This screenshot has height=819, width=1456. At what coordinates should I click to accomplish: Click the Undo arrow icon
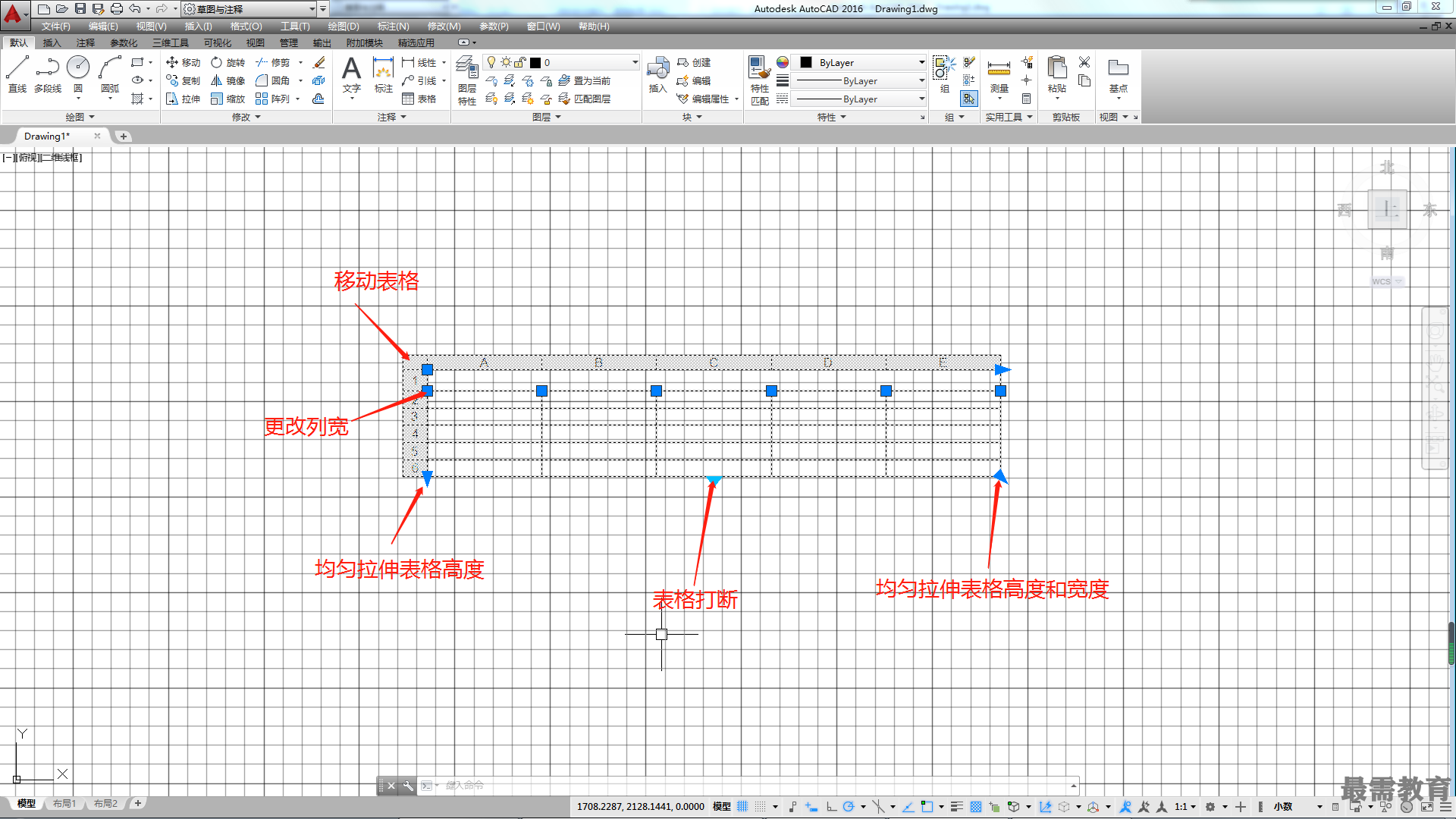pyautogui.click(x=135, y=8)
